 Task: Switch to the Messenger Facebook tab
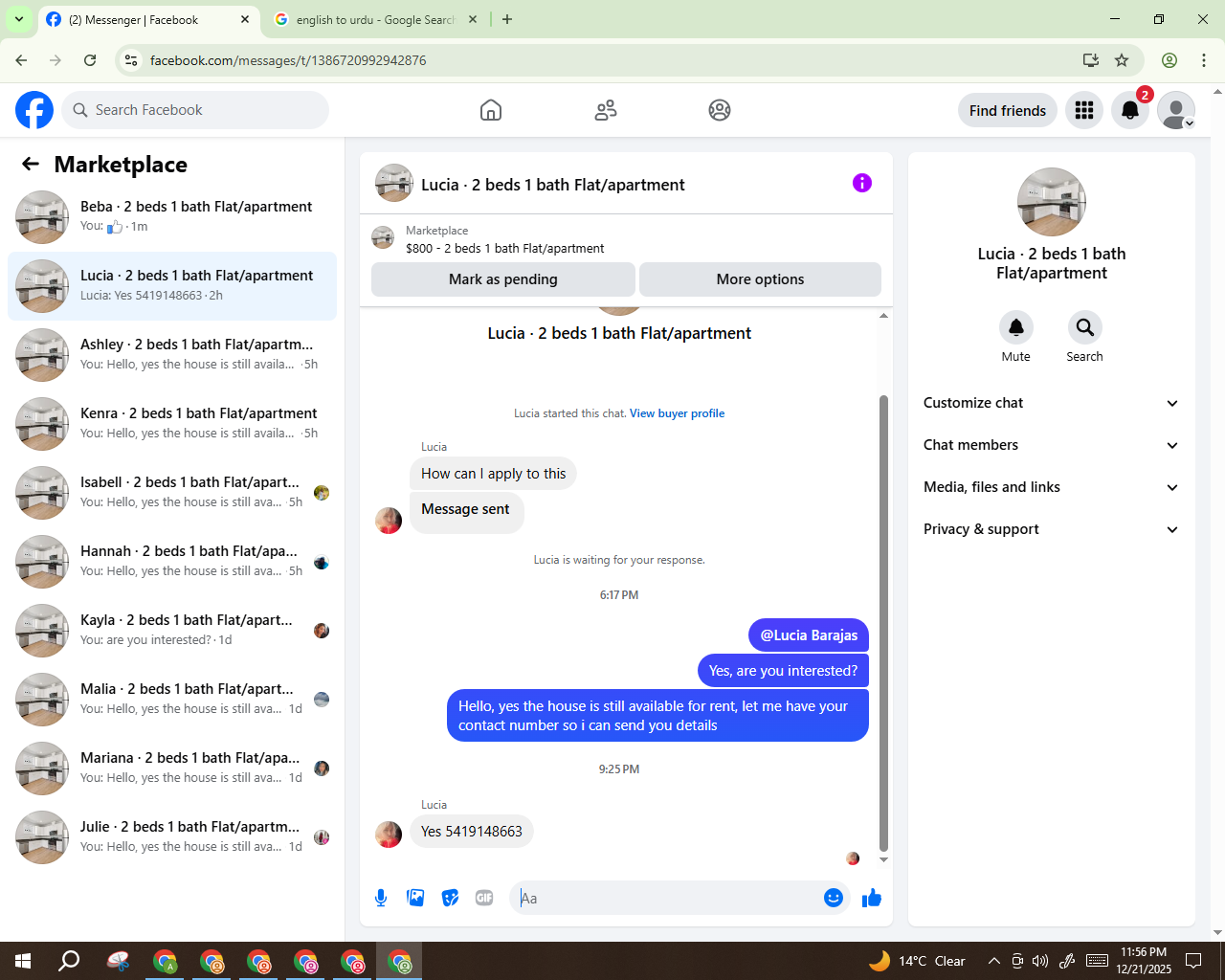148,19
